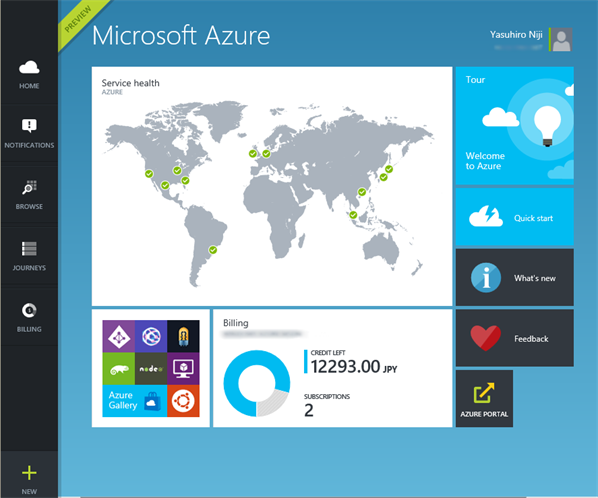This screenshot has width=598, height=498.
Task: Open the Azure Portal tile
Action: (x=484, y=398)
